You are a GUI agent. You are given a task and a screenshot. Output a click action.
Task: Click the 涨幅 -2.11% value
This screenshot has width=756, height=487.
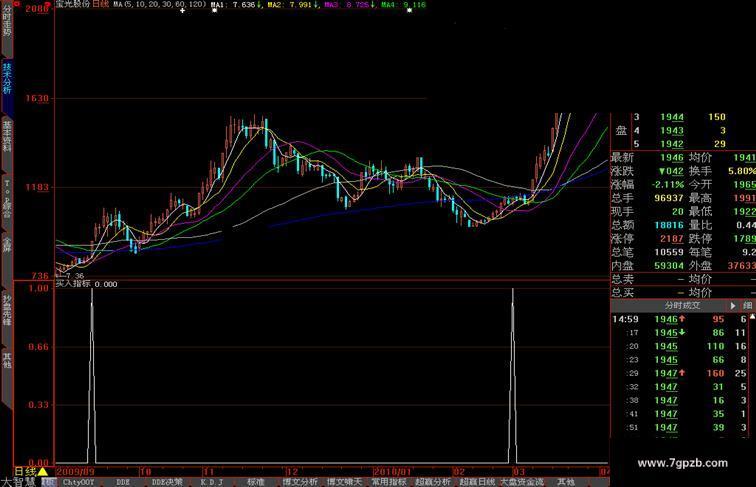pos(668,184)
